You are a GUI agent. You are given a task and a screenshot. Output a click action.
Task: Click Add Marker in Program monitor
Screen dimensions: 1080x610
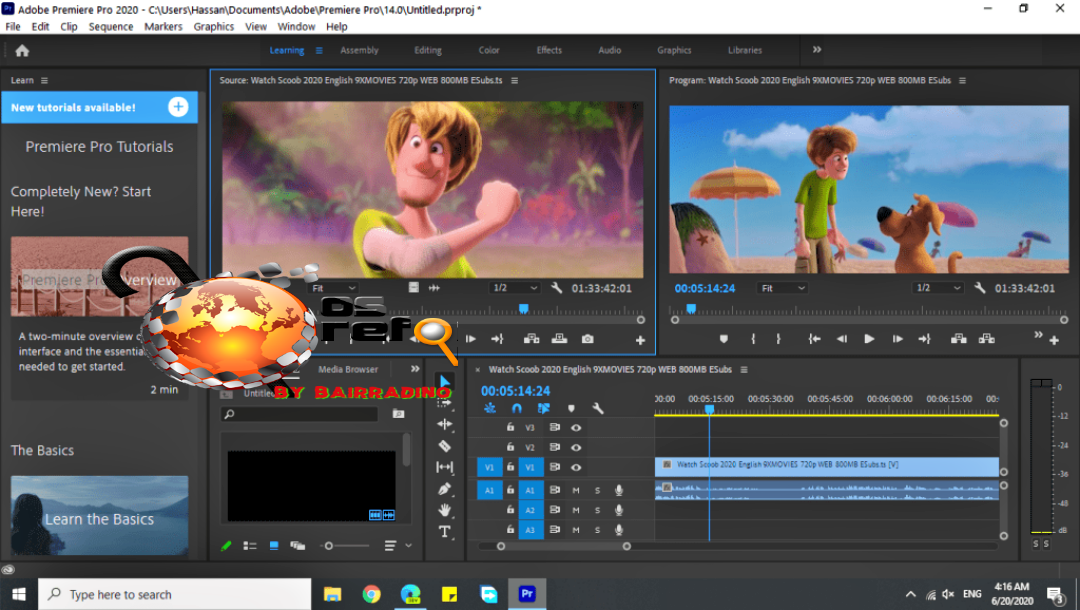pos(723,339)
